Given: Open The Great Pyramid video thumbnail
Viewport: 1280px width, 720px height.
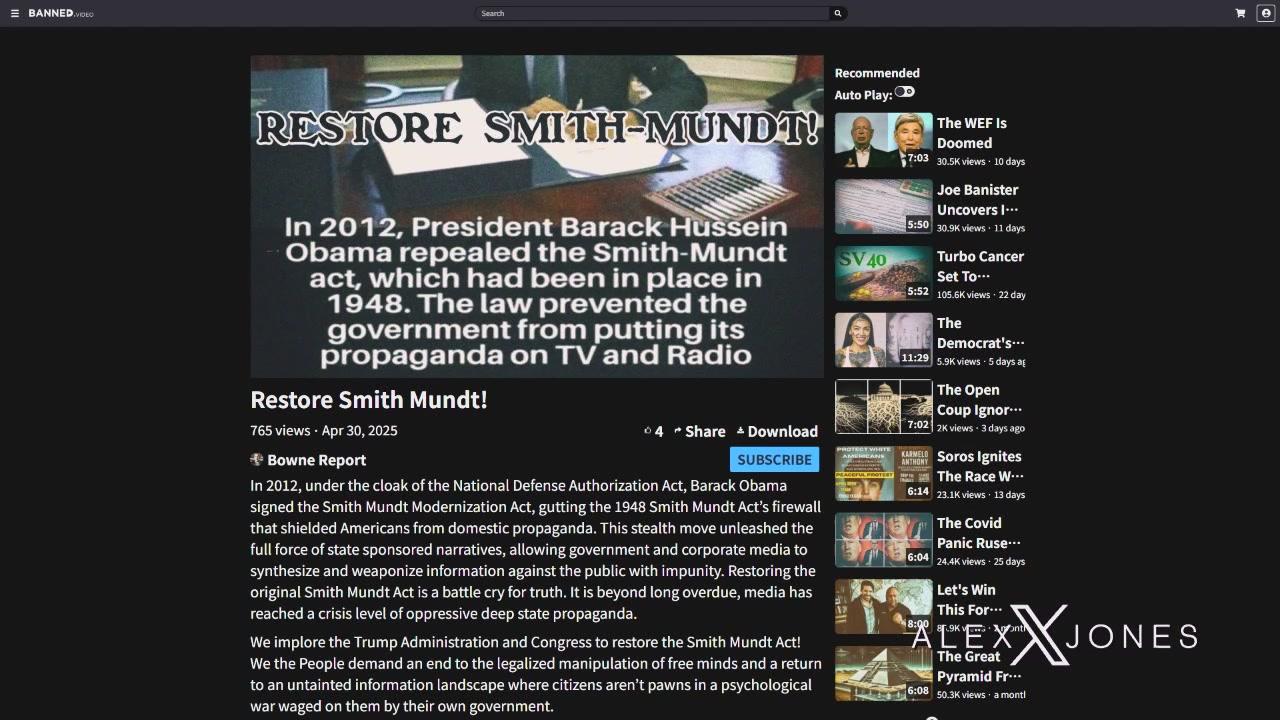Looking at the screenshot, I should (883, 673).
